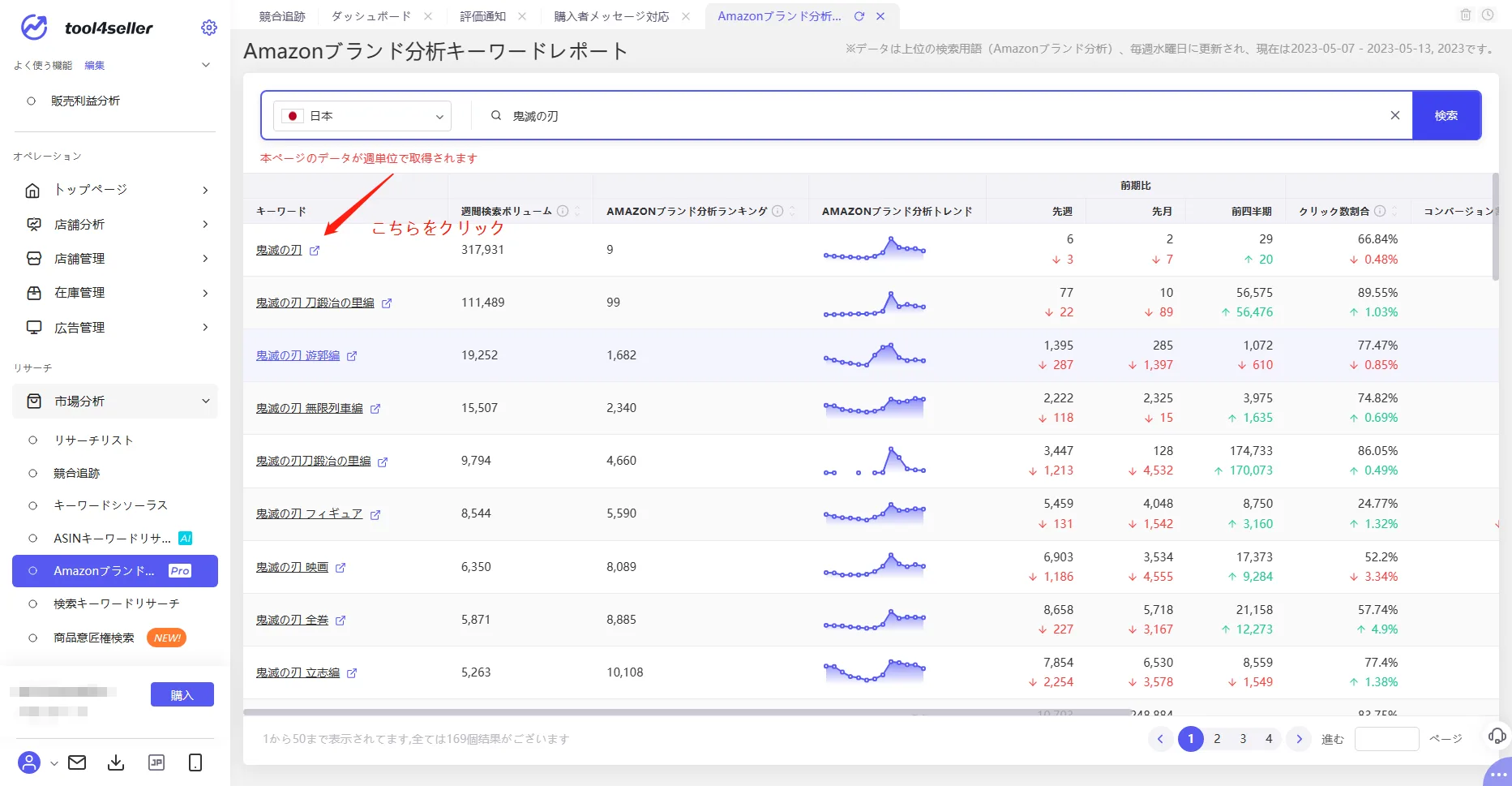Screen dimensions: 1512x786
Task: Open the 鬼滅の刃 全巻 keyword link
Action: coord(293,620)
